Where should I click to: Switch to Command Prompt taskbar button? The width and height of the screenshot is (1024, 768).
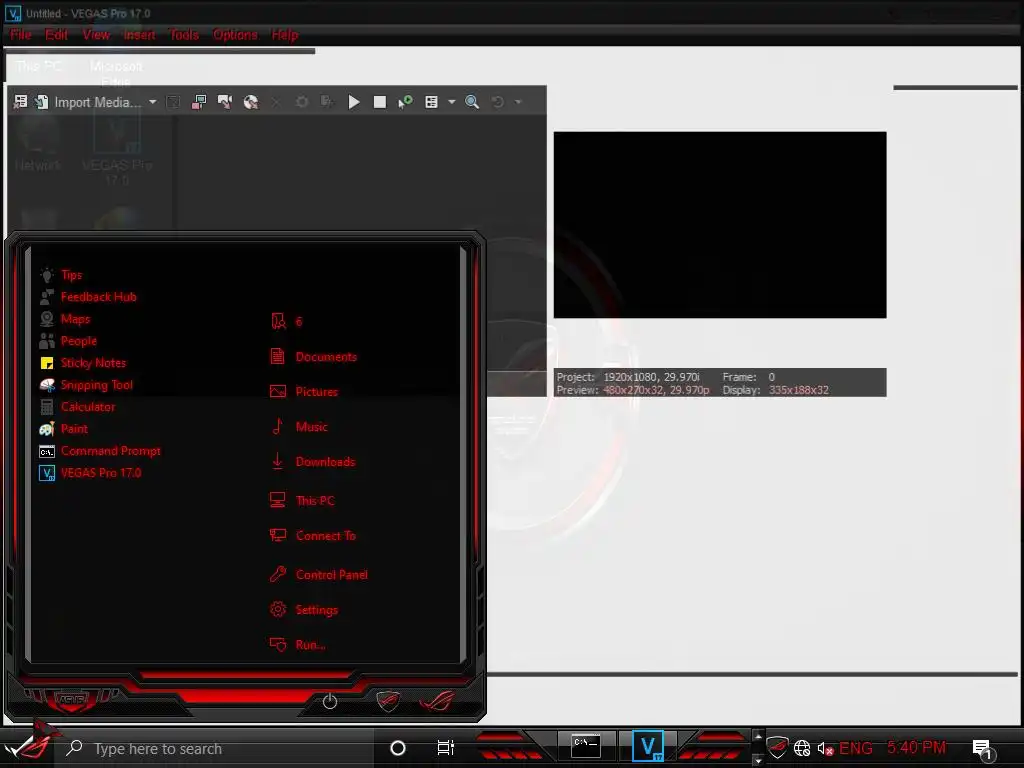click(585, 746)
